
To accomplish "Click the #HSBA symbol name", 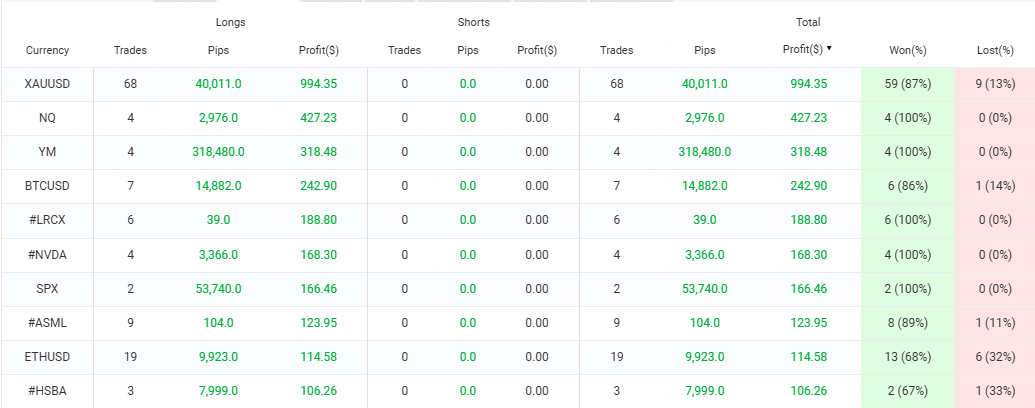I will (x=47, y=390).
